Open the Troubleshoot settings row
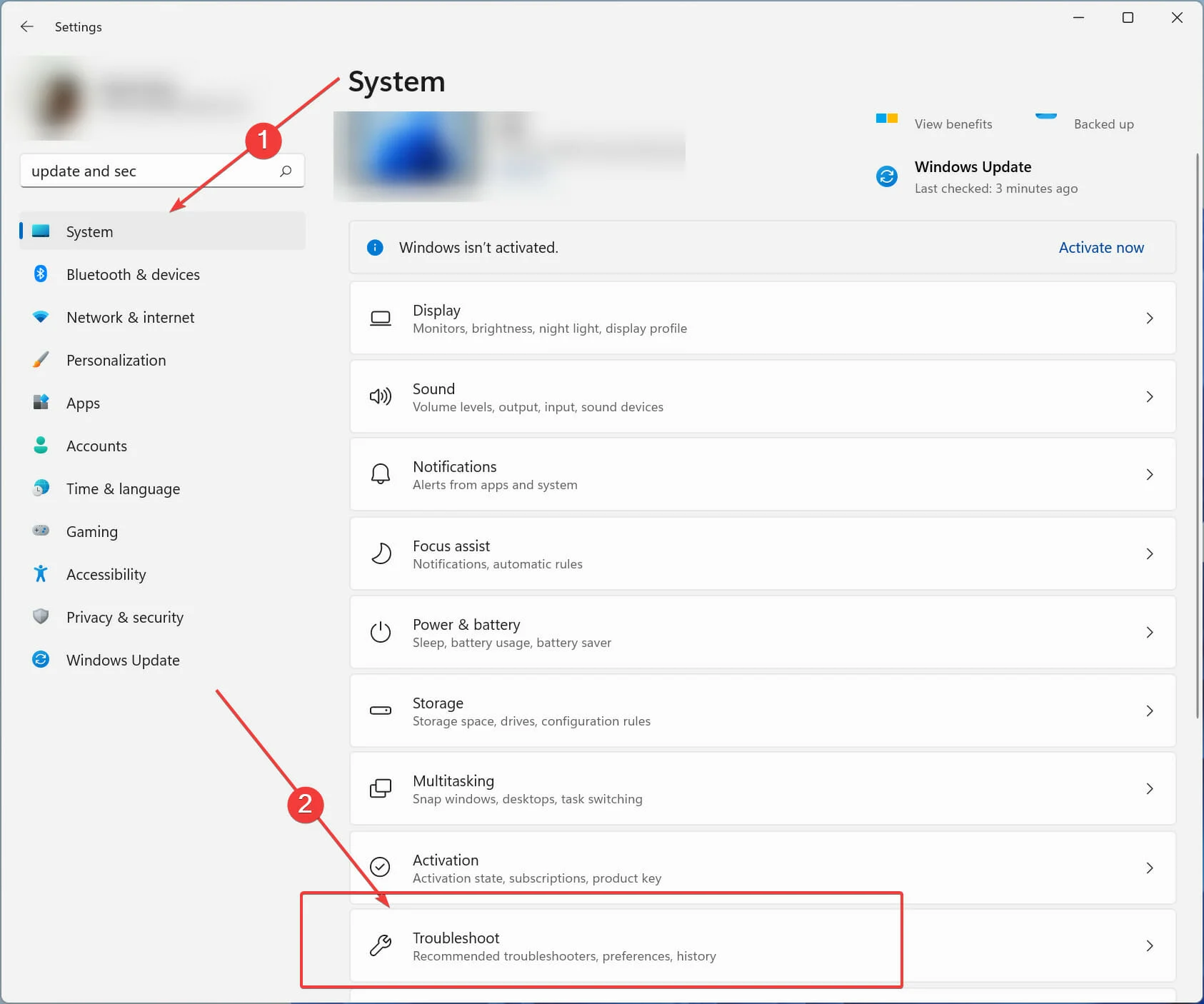 763,945
